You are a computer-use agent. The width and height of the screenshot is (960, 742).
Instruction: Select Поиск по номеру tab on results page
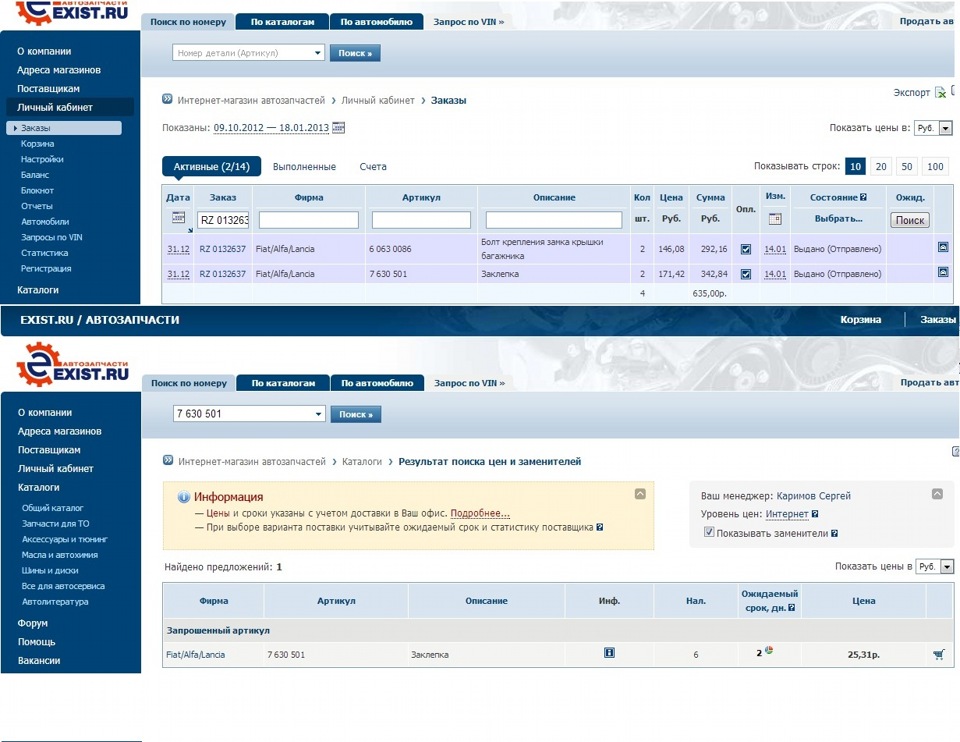click(x=189, y=383)
